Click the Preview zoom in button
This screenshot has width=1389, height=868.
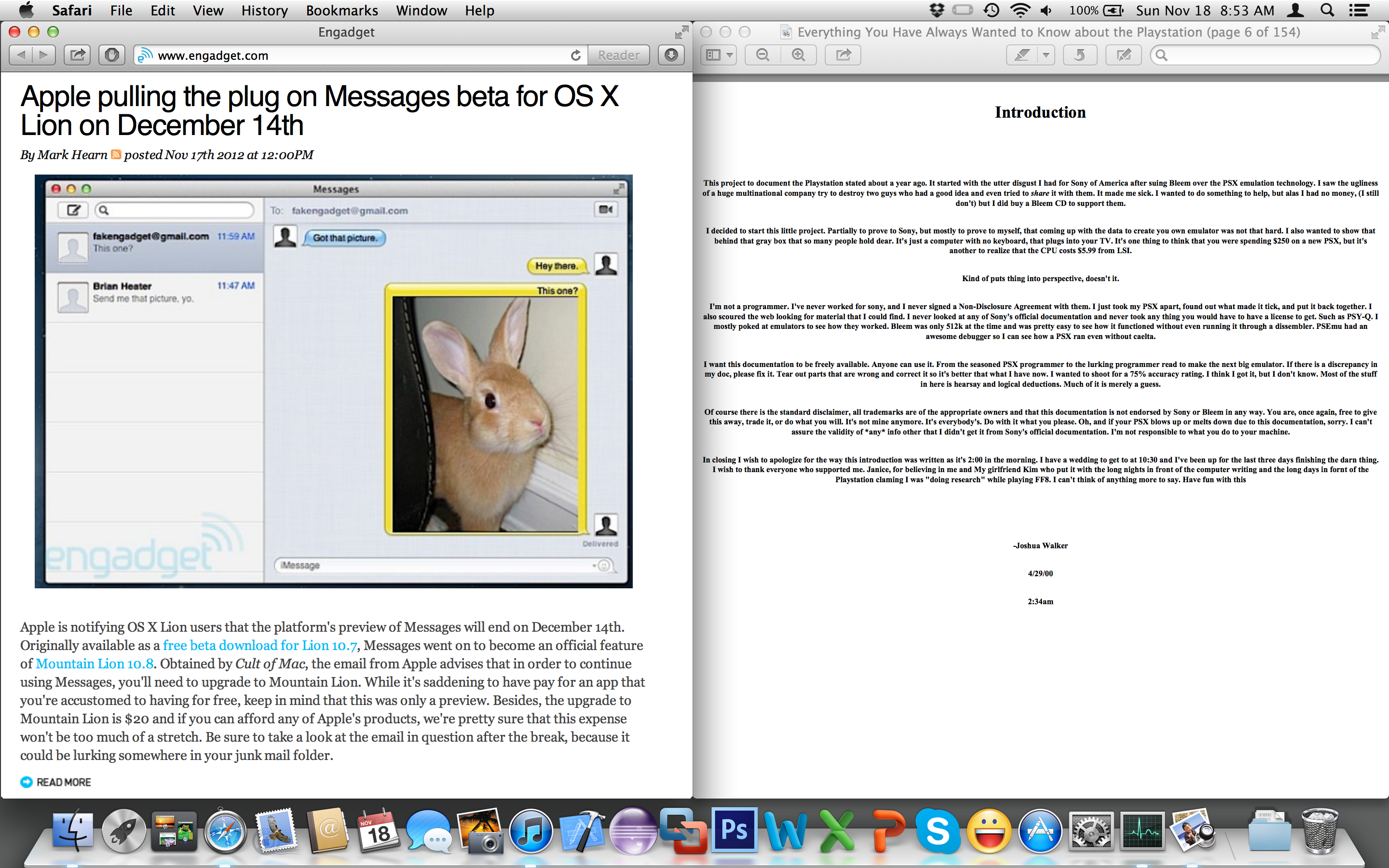pos(798,55)
